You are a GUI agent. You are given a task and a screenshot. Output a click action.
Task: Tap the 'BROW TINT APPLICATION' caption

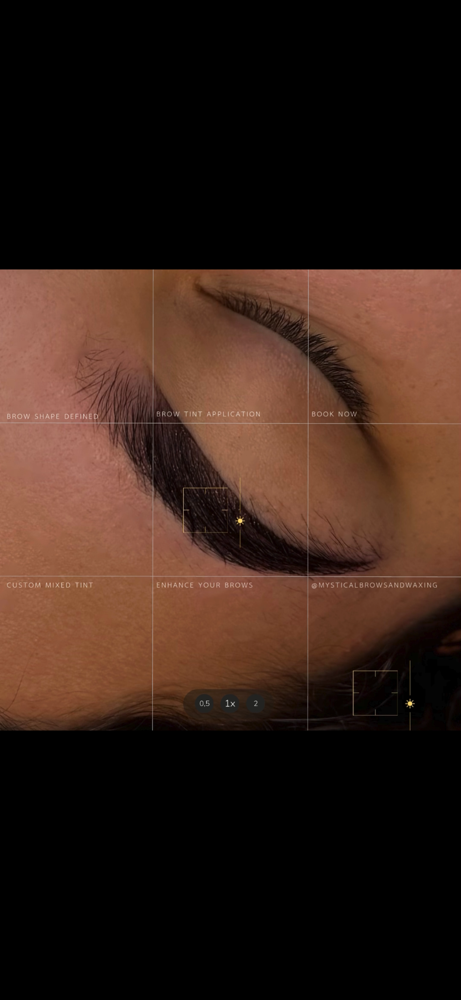209,414
